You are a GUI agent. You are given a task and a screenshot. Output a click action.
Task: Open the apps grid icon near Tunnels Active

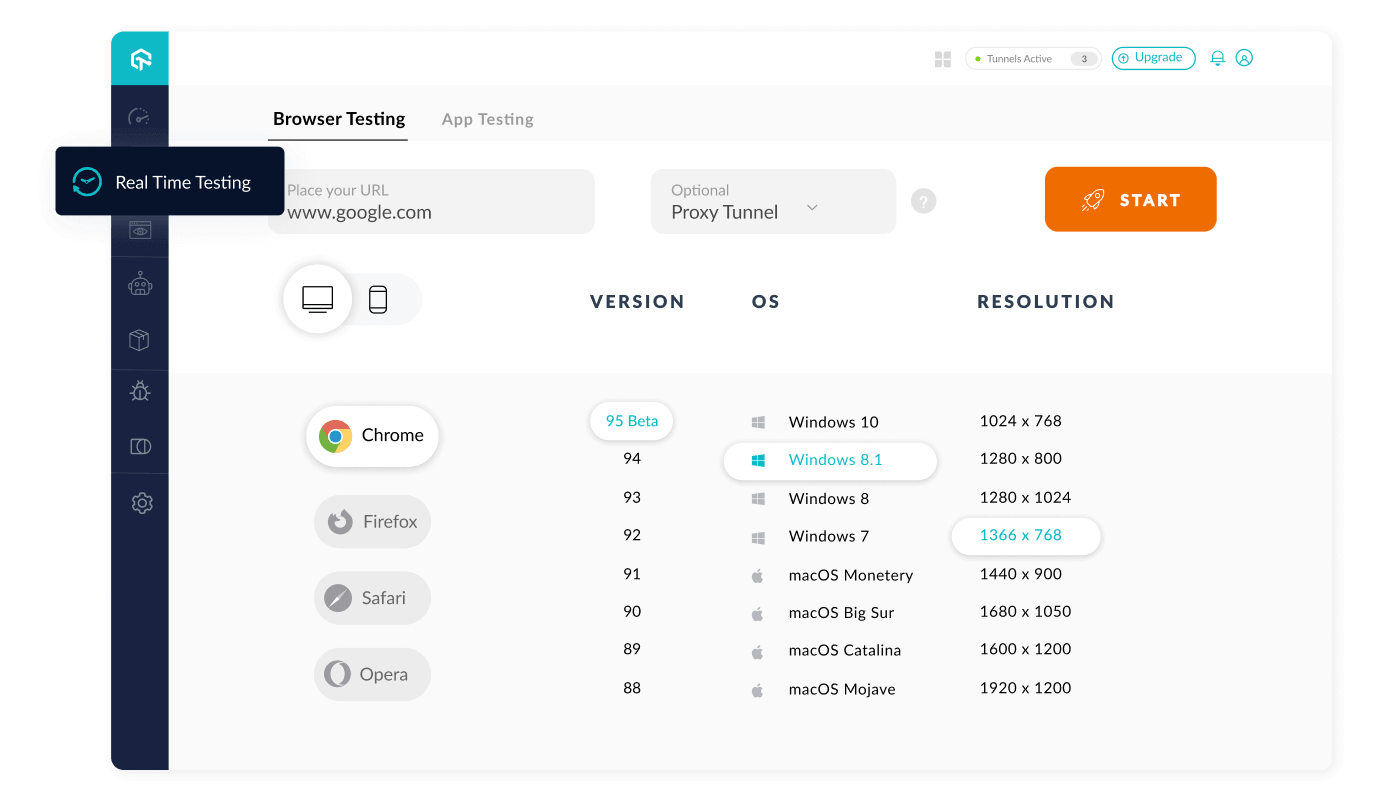point(942,59)
